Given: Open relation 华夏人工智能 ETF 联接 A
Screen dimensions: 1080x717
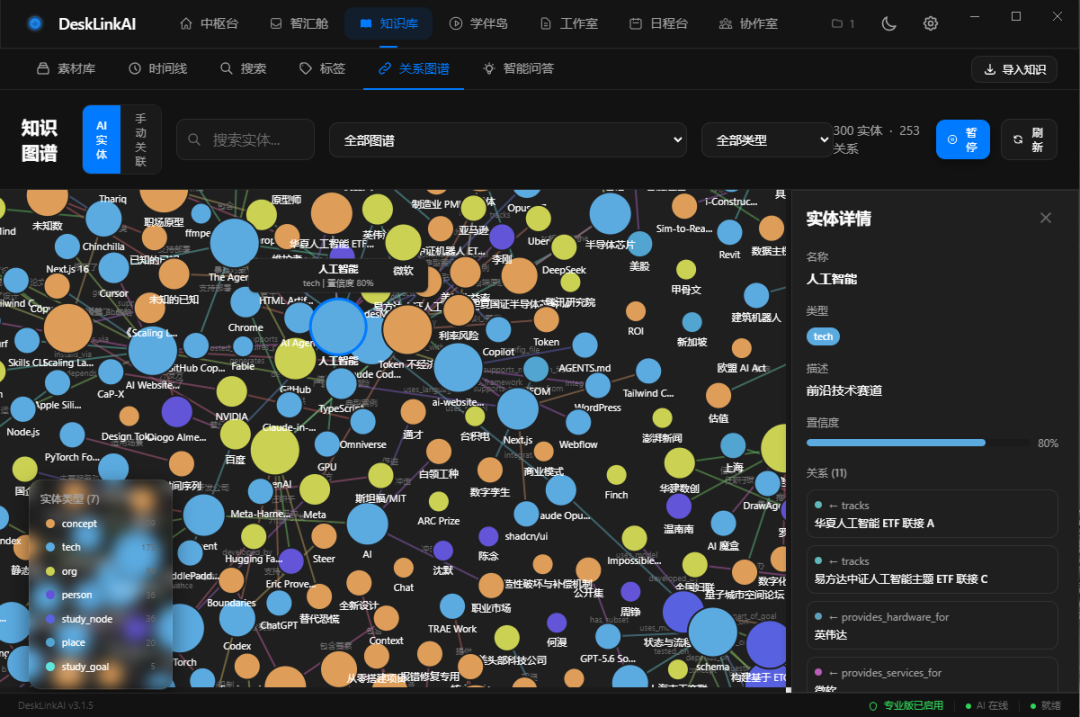Looking at the screenshot, I should click(932, 514).
